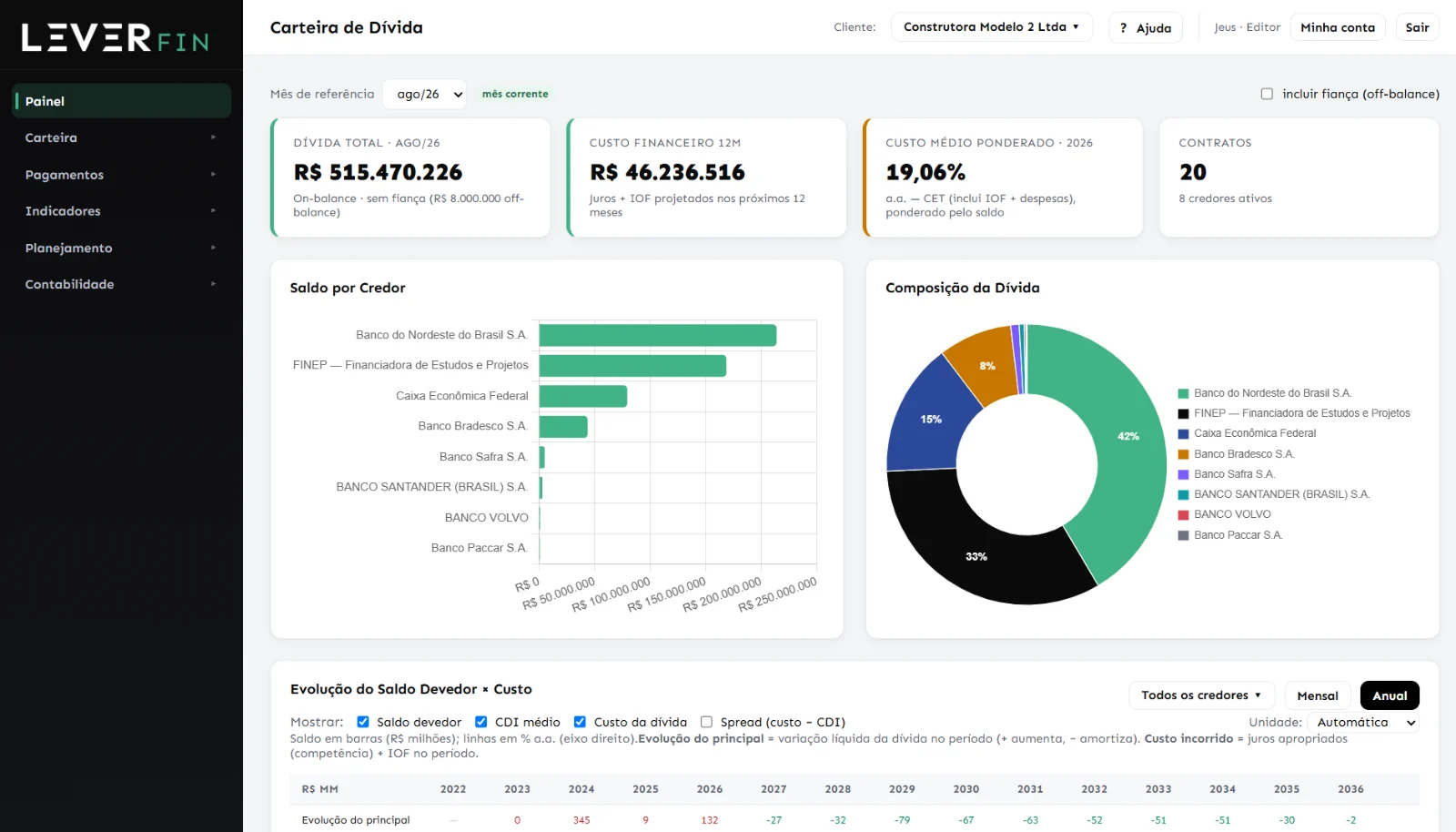Open the Planejamento sidebar menu
The image size is (1456, 832).
tap(121, 248)
